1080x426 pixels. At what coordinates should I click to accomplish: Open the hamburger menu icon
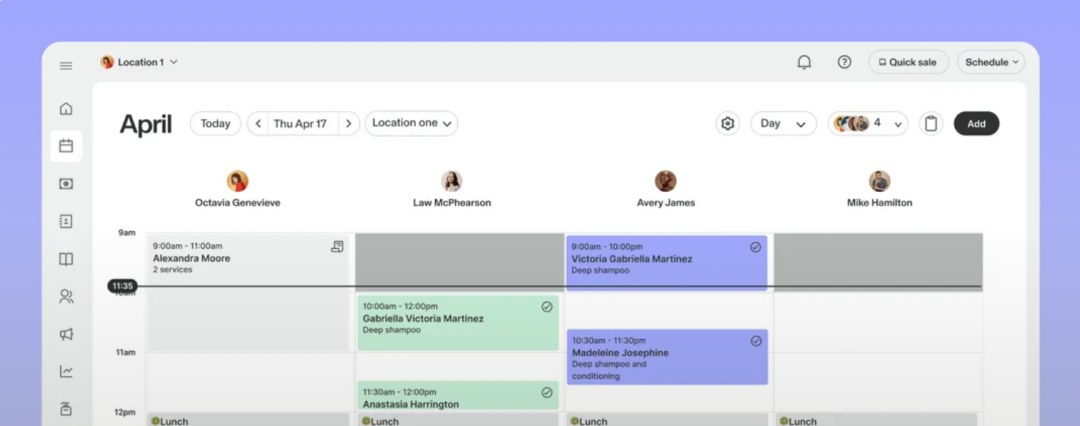(x=66, y=66)
